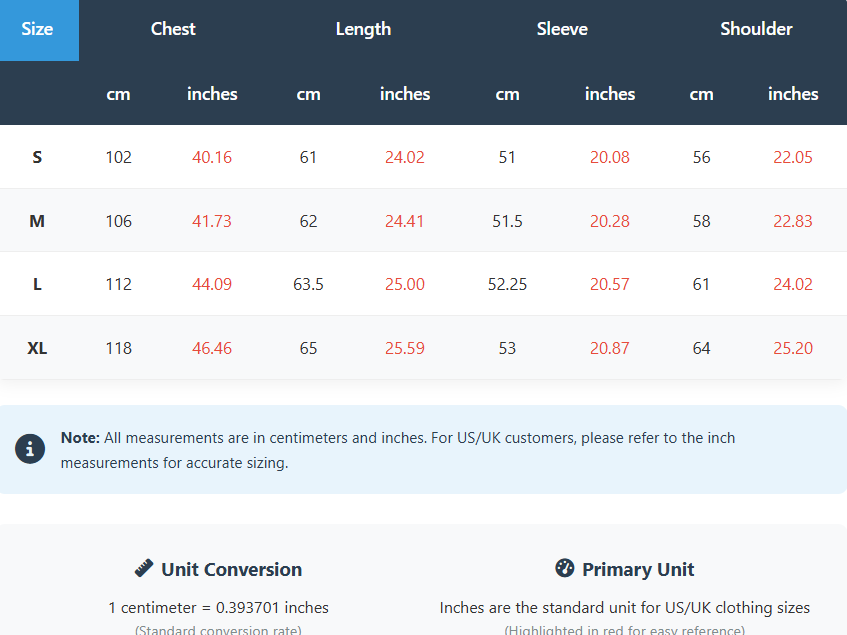Click the Sleeve column header

tap(562, 29)
